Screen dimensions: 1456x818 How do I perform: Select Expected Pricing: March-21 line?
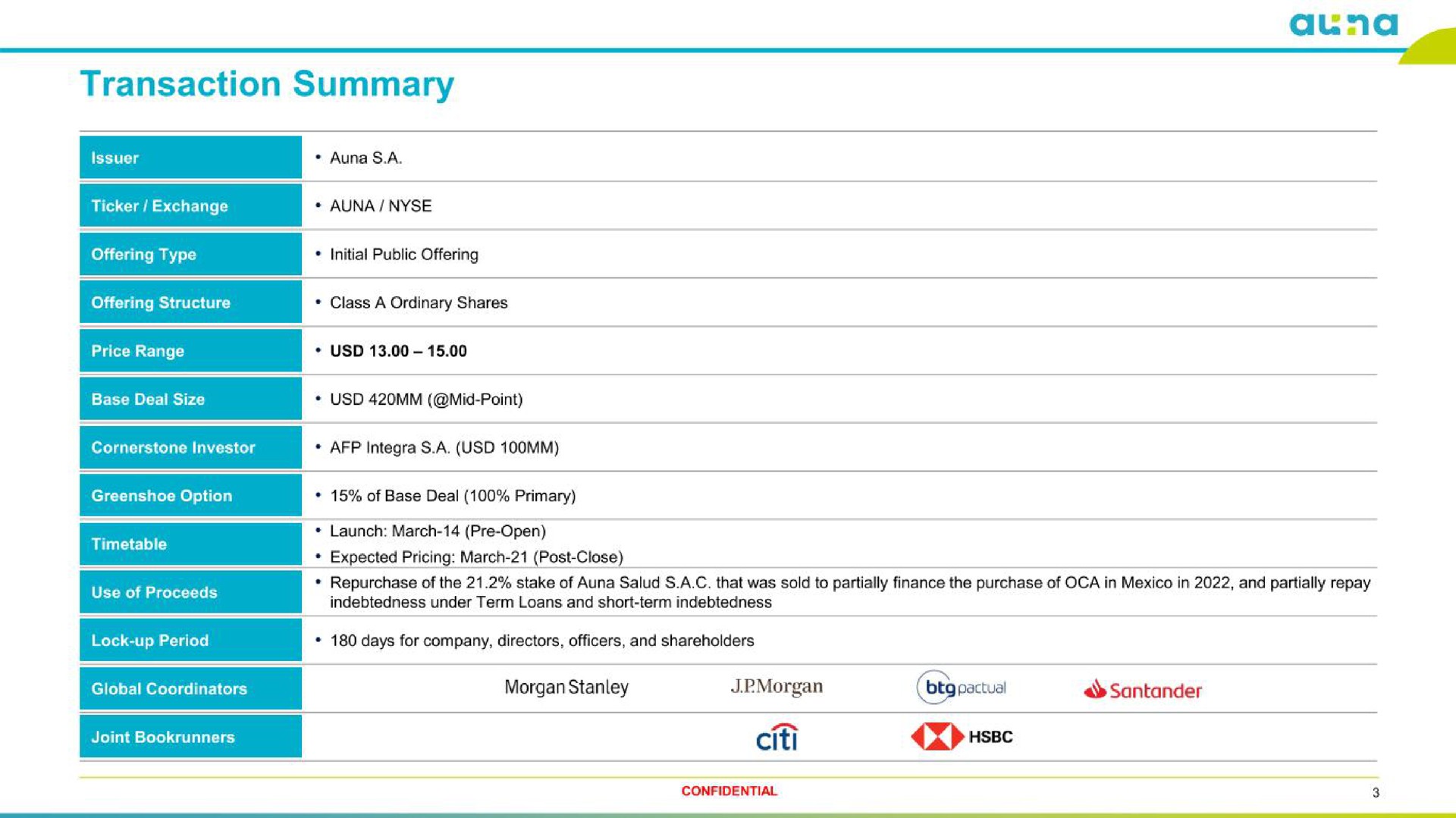[476, 557]
